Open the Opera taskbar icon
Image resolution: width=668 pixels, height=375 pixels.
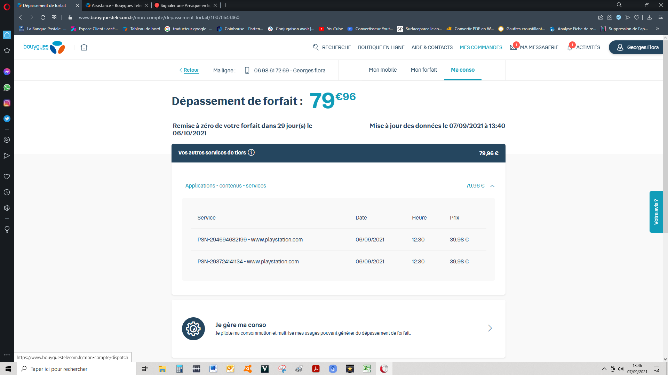[384, 369]
